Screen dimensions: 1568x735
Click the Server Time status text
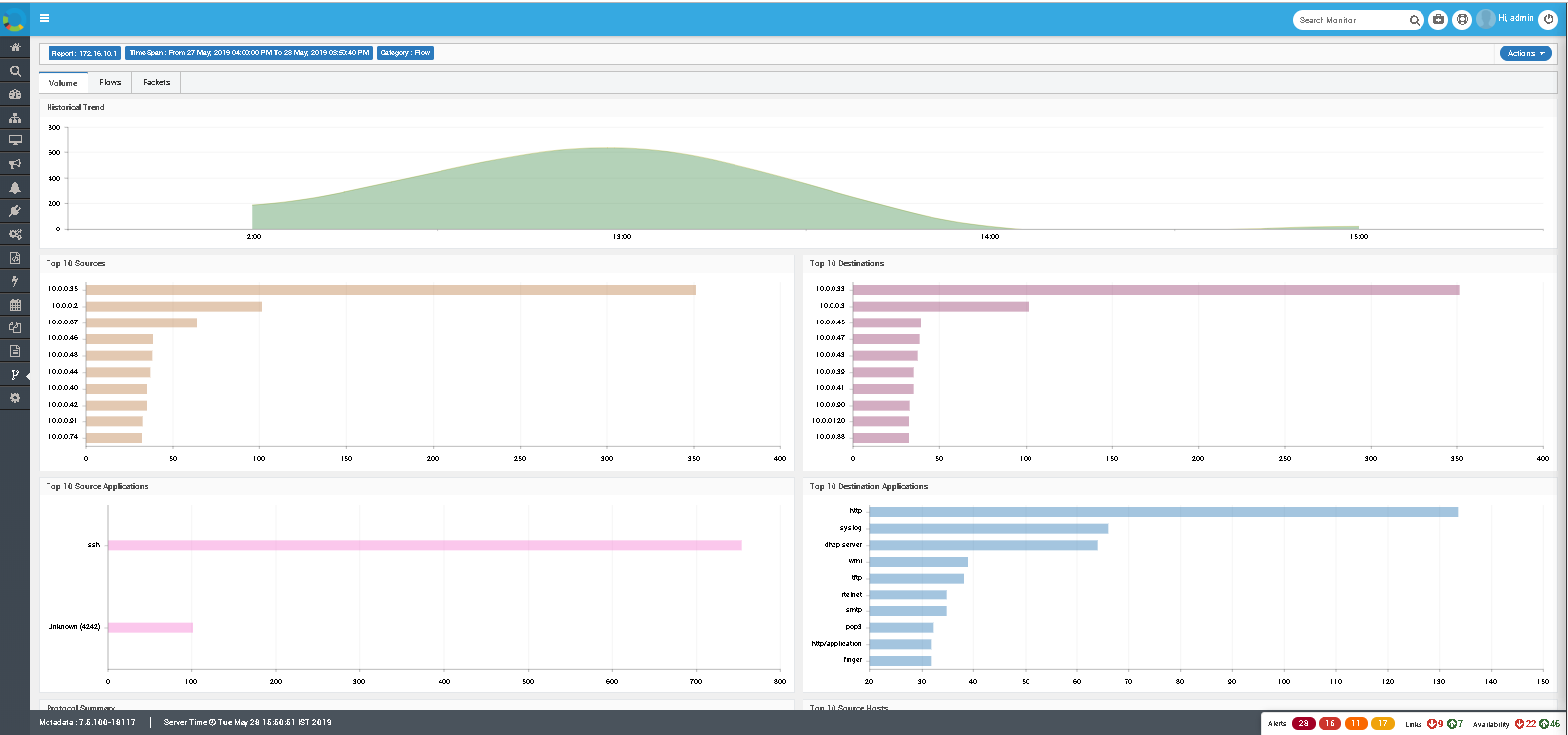(247, 723)
